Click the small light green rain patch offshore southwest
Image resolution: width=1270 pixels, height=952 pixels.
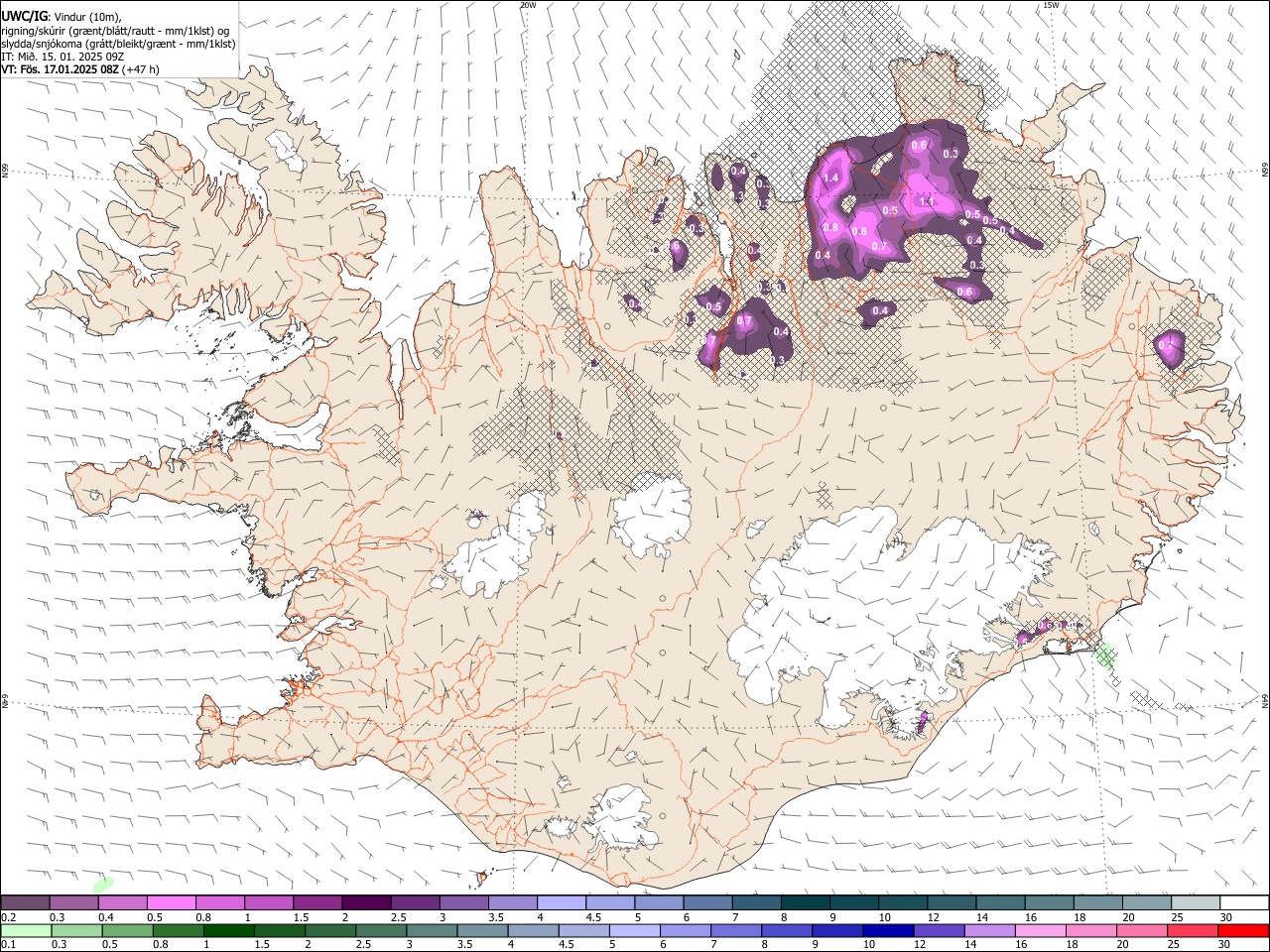103,883
